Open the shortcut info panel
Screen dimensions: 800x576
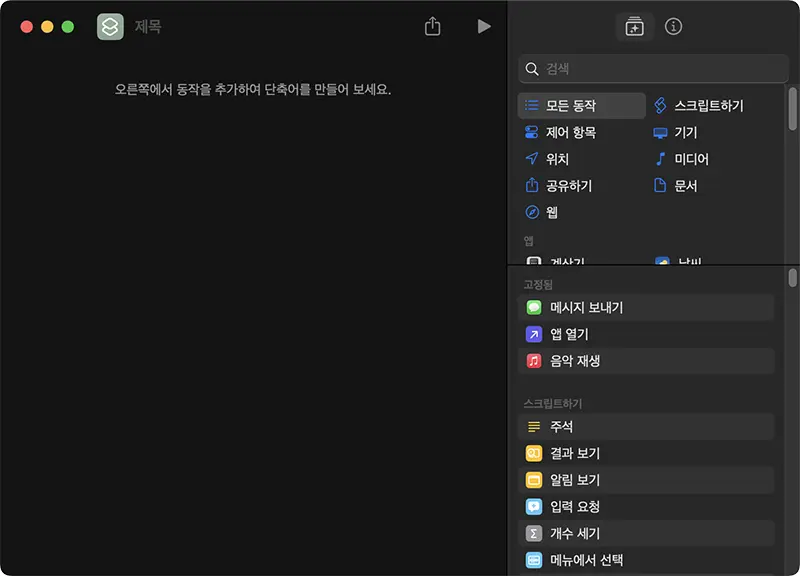click(x=673, y=27)
